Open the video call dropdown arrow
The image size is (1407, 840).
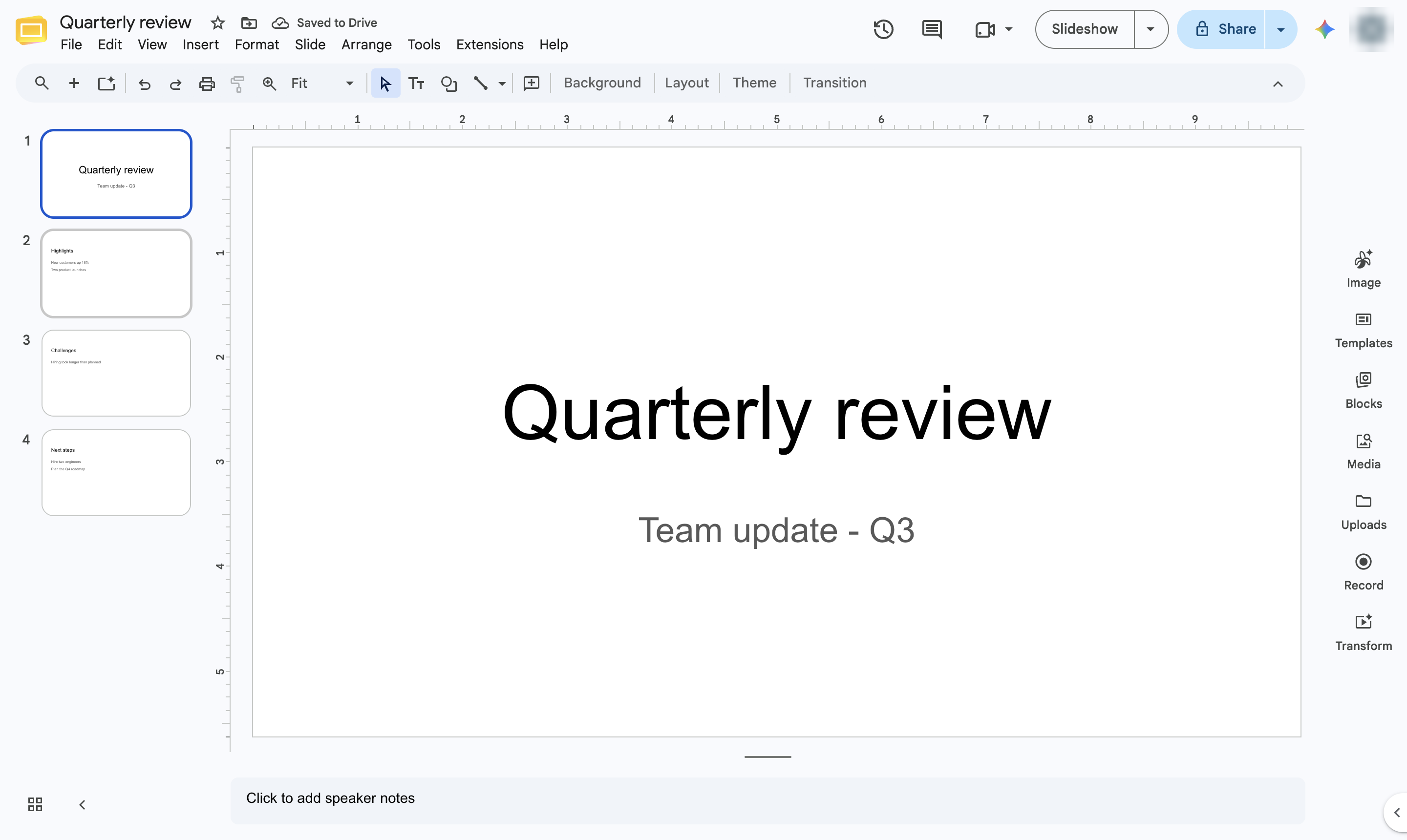1008,29
